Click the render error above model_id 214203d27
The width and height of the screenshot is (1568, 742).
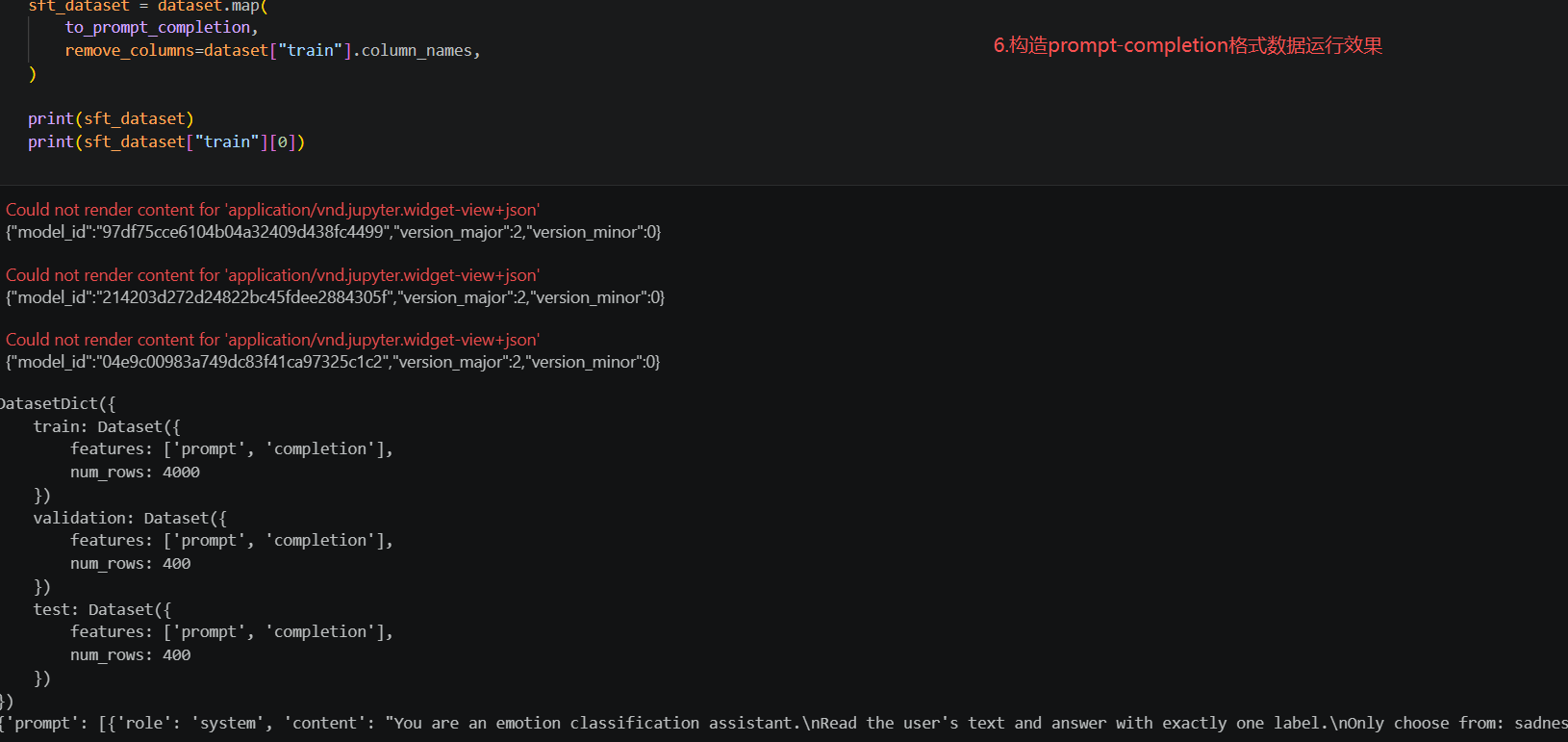(x=272, y=275)
